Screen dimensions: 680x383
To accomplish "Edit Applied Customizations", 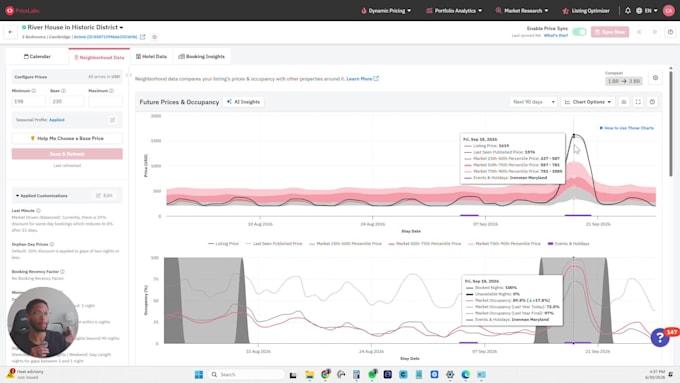I will click(104, 196).
